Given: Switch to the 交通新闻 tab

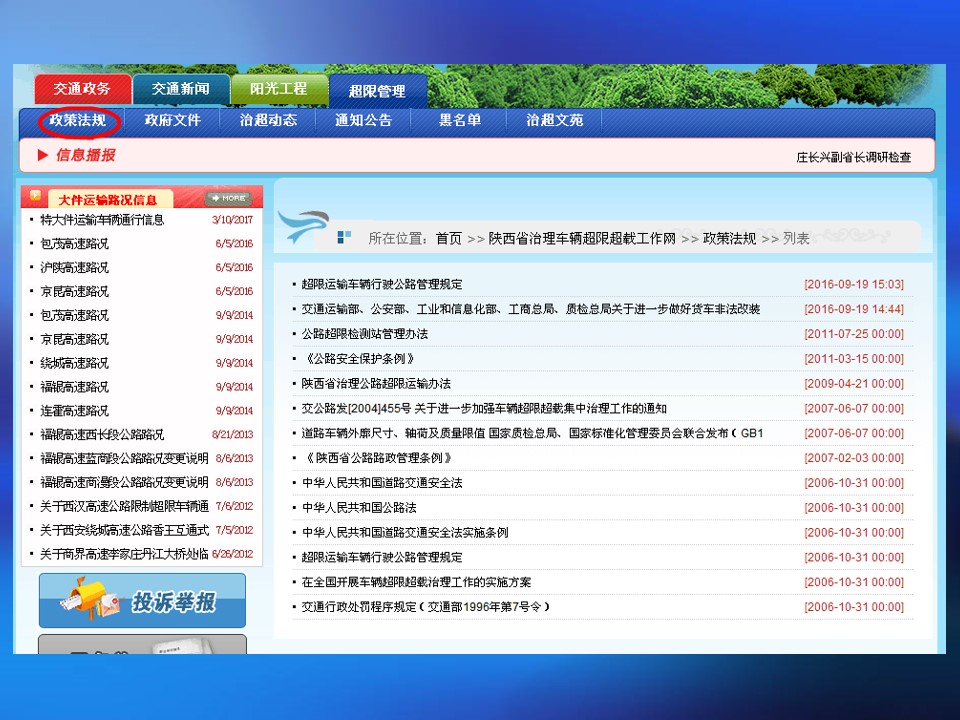Looking at the screenshot, I should tap(180, 89).
